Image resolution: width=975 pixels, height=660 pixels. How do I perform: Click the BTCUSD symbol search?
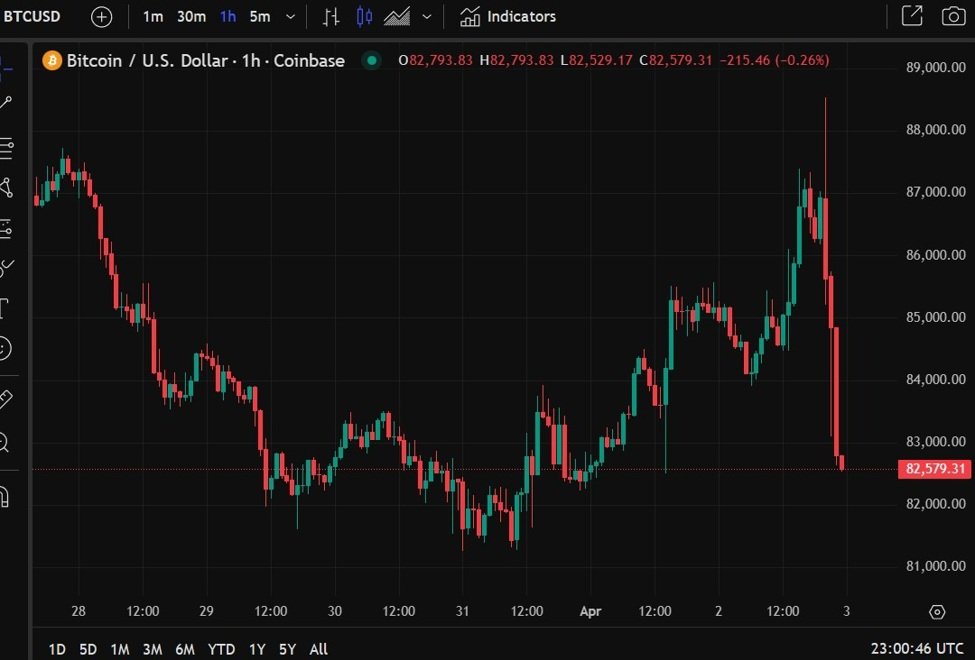(x=32, y=17)
